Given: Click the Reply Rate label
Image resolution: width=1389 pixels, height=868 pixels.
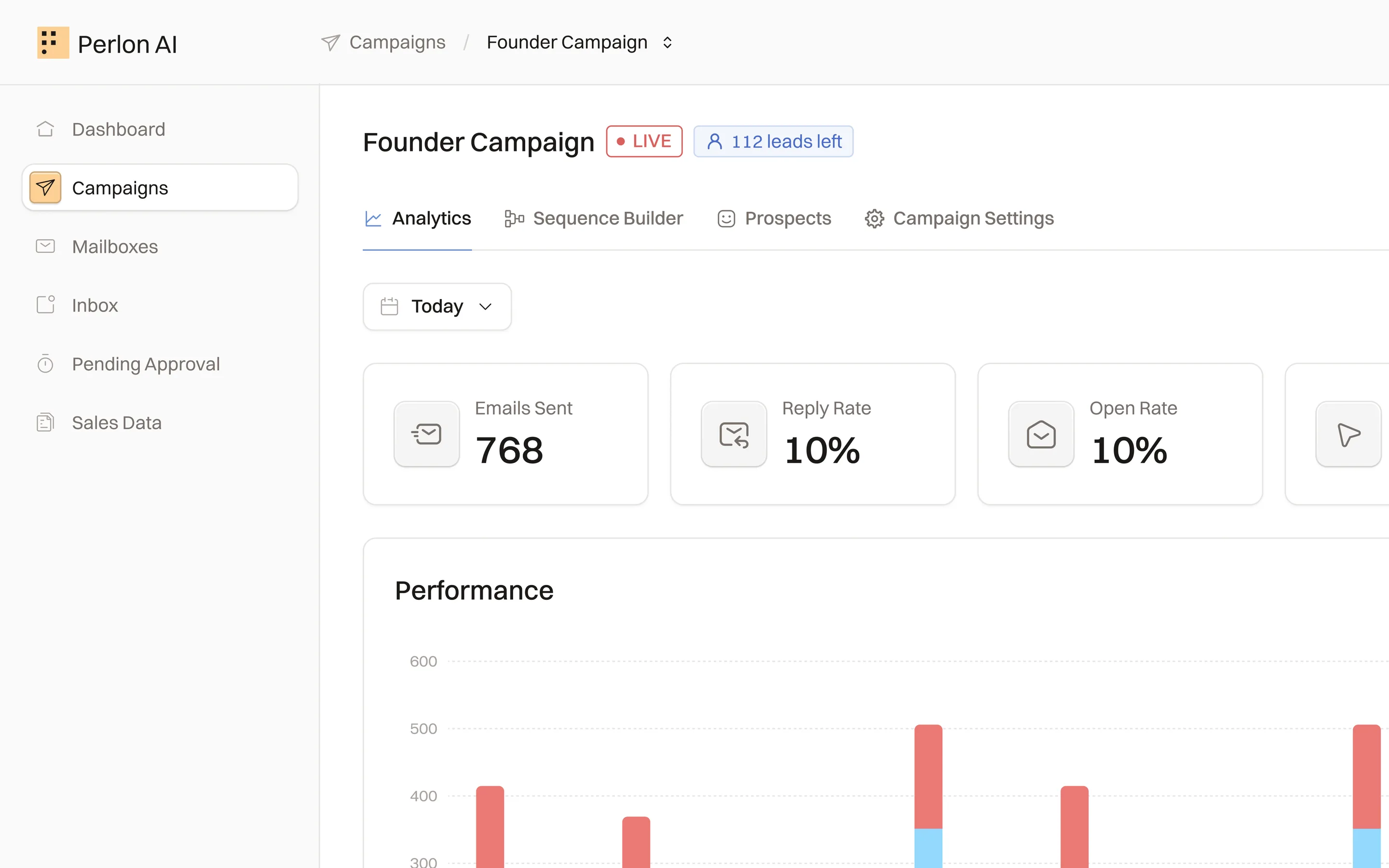Looking at the screenshot, I should point(827,408).
